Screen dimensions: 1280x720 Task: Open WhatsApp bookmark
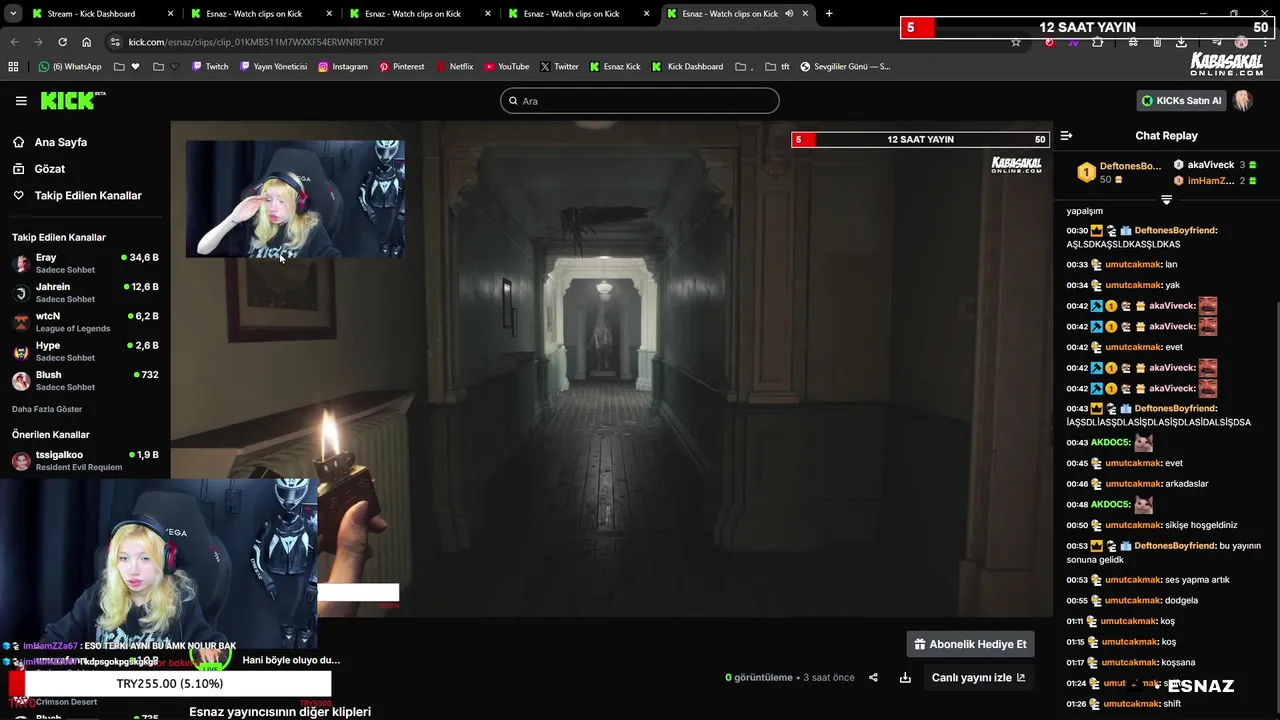point(70,67)
